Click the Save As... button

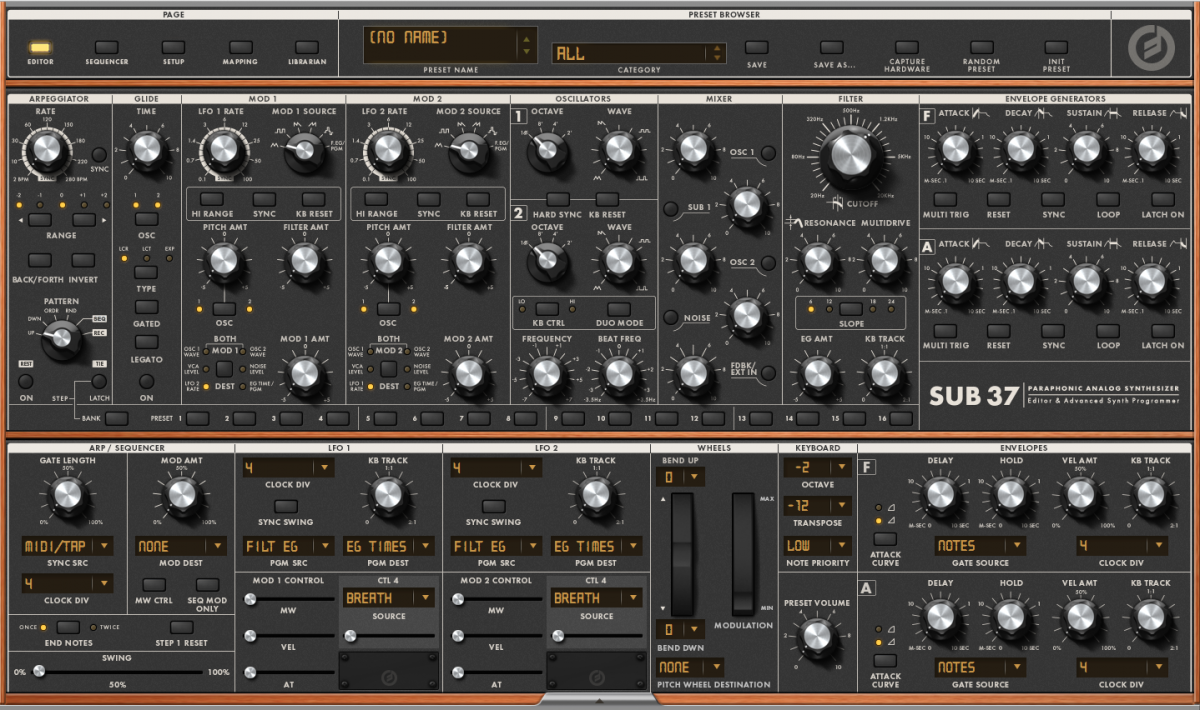click(x=832, y=47)
